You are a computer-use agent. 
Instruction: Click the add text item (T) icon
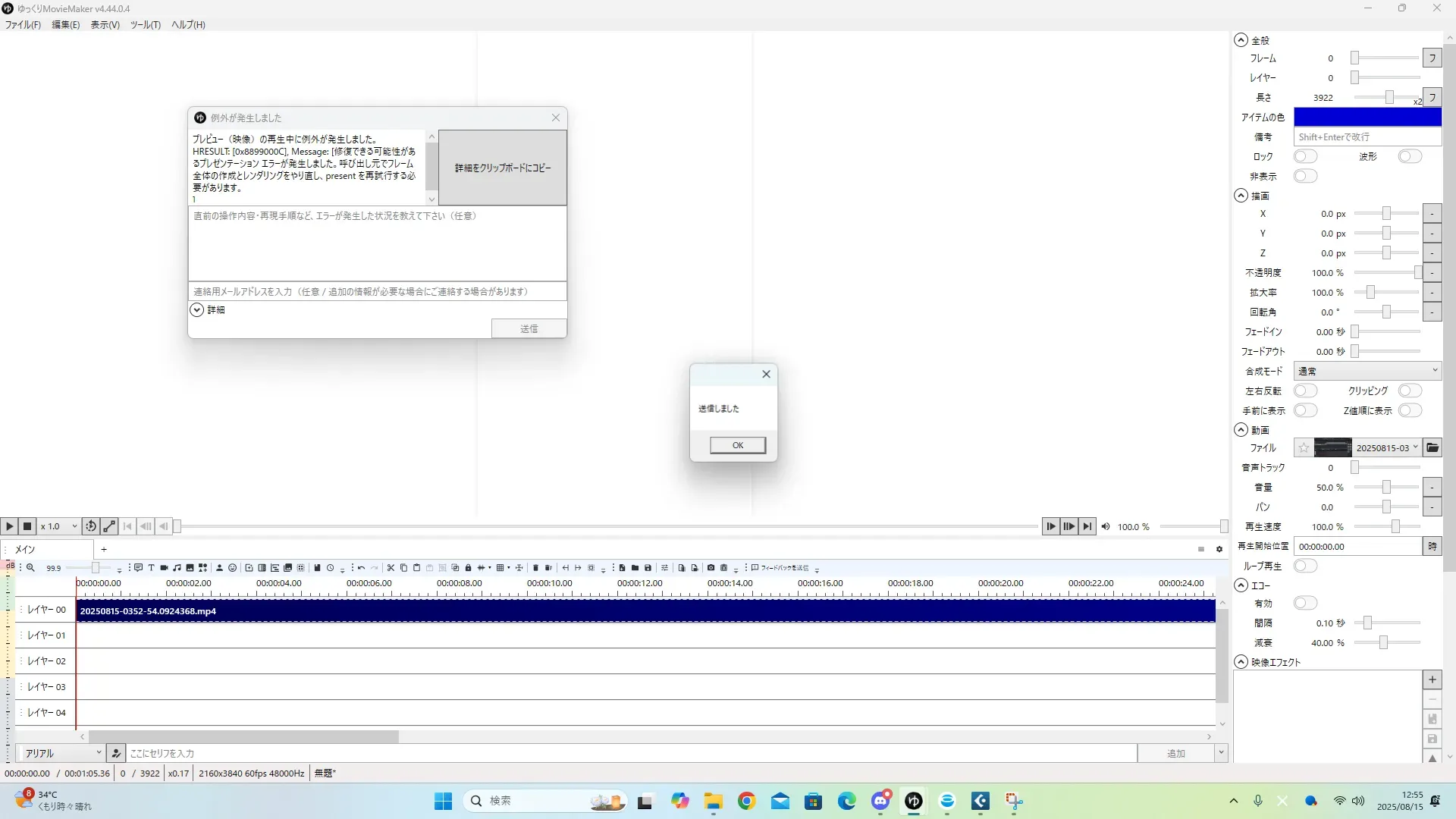(x=151, y=568)
